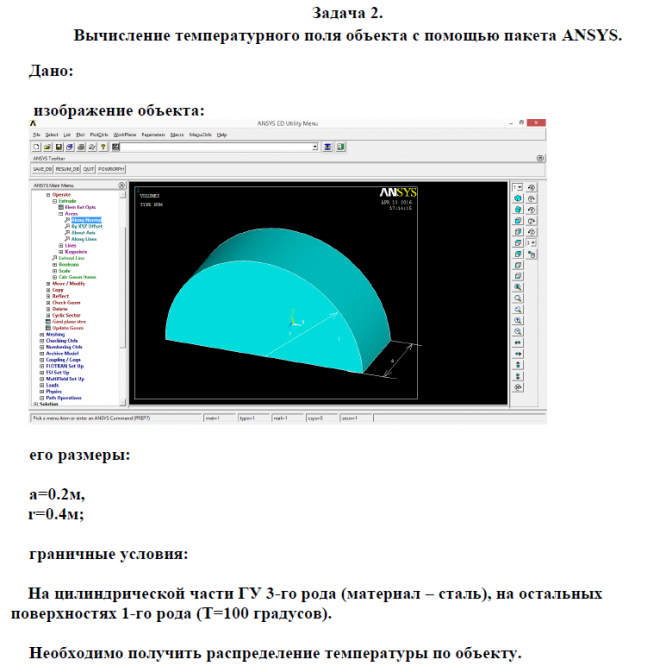Click the Zoom Out minus magnifier icon
Viewport: 666px width, 666px height.
click(517, 331)
